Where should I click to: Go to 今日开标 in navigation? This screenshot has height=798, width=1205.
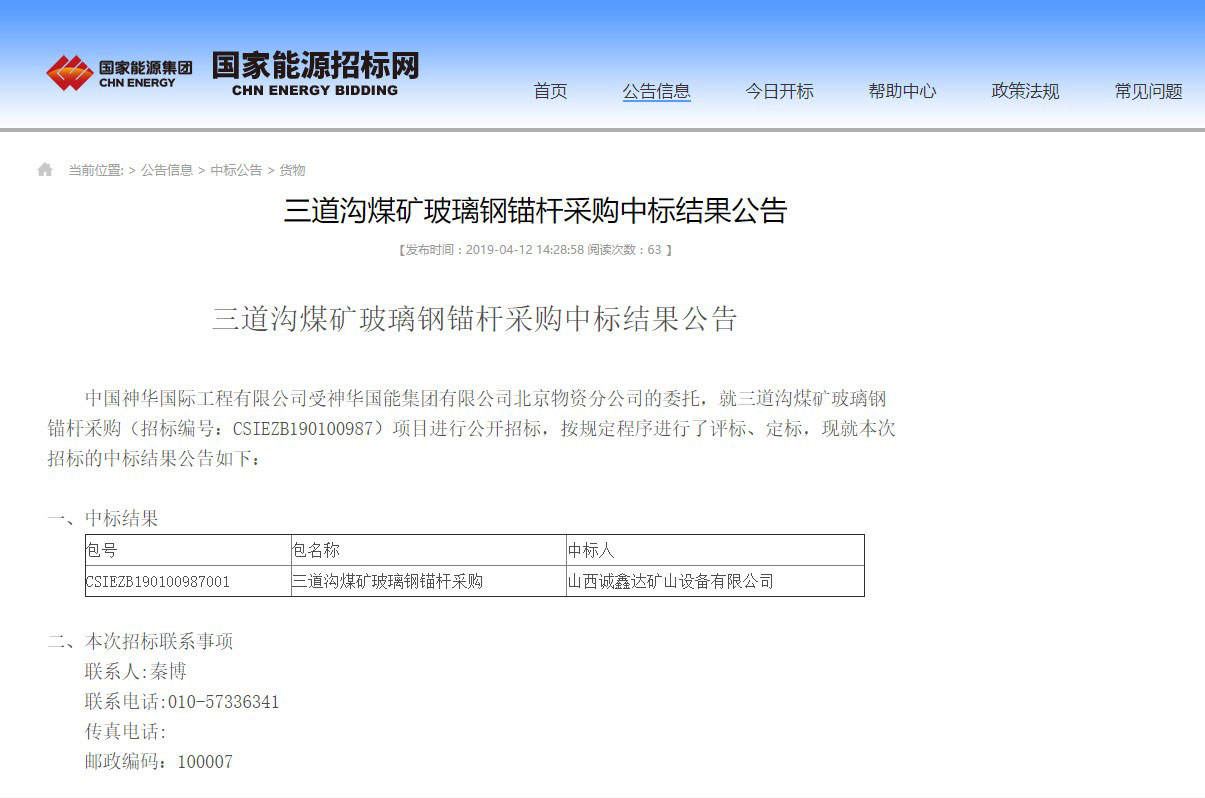click(x=779, y=91)
